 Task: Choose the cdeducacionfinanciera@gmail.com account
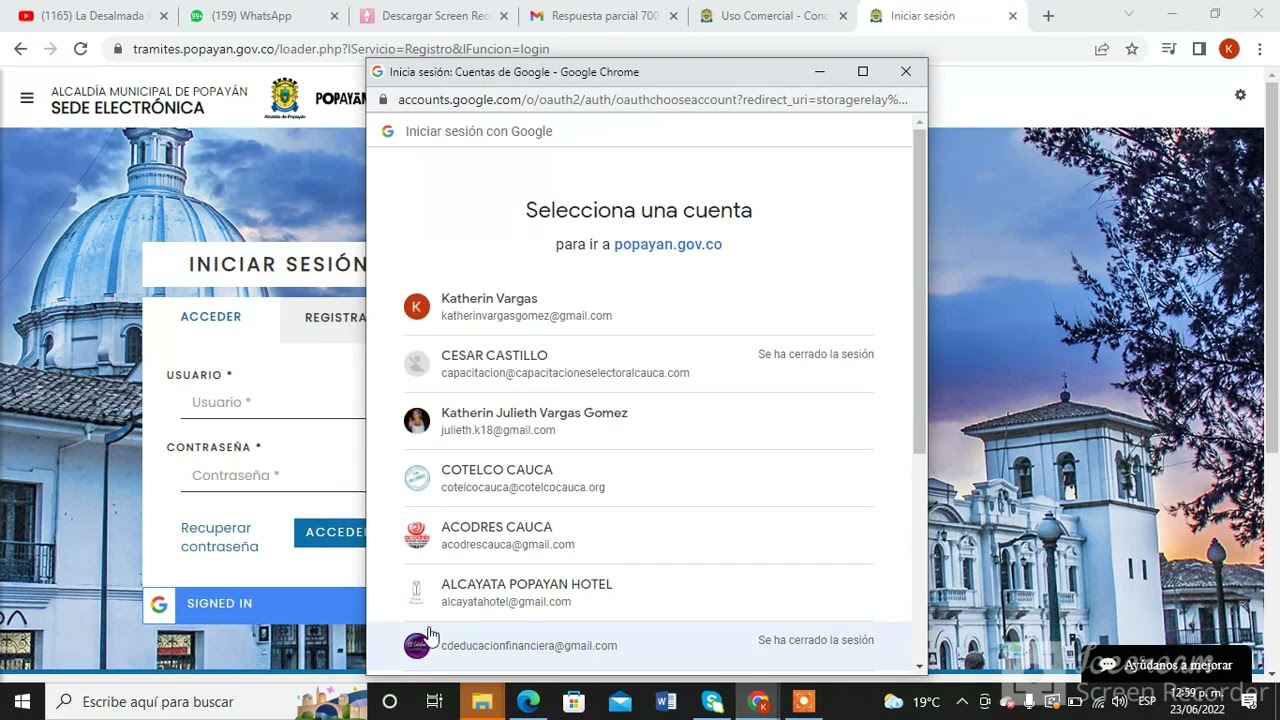tap(638, 646)
